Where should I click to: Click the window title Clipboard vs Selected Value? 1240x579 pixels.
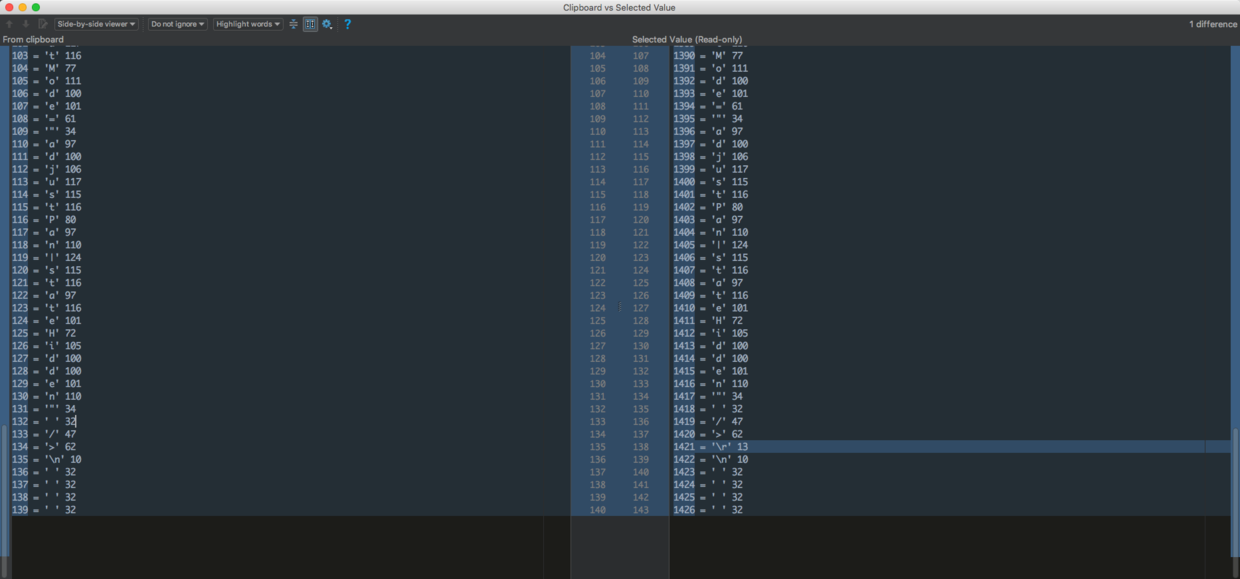click(x=619, y=7)
